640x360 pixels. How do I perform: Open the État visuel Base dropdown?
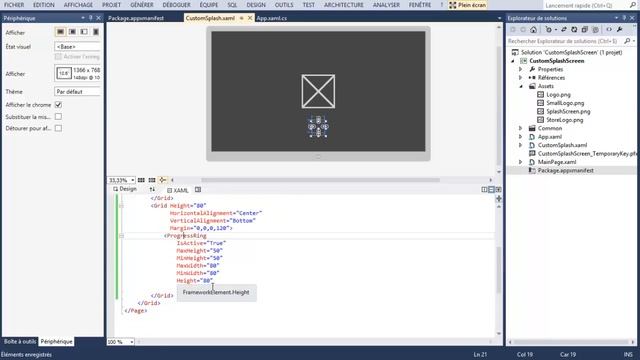[x=78, y=47]
